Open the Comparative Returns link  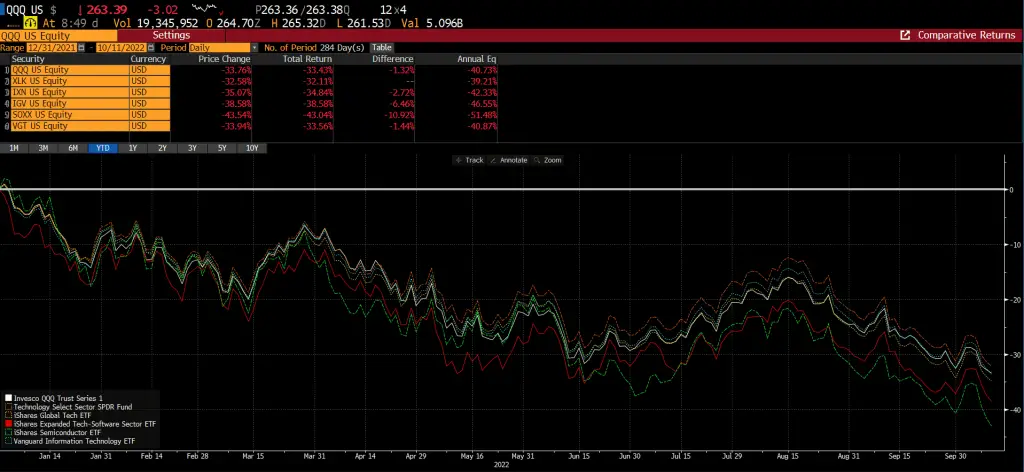[x=967, y=35]
